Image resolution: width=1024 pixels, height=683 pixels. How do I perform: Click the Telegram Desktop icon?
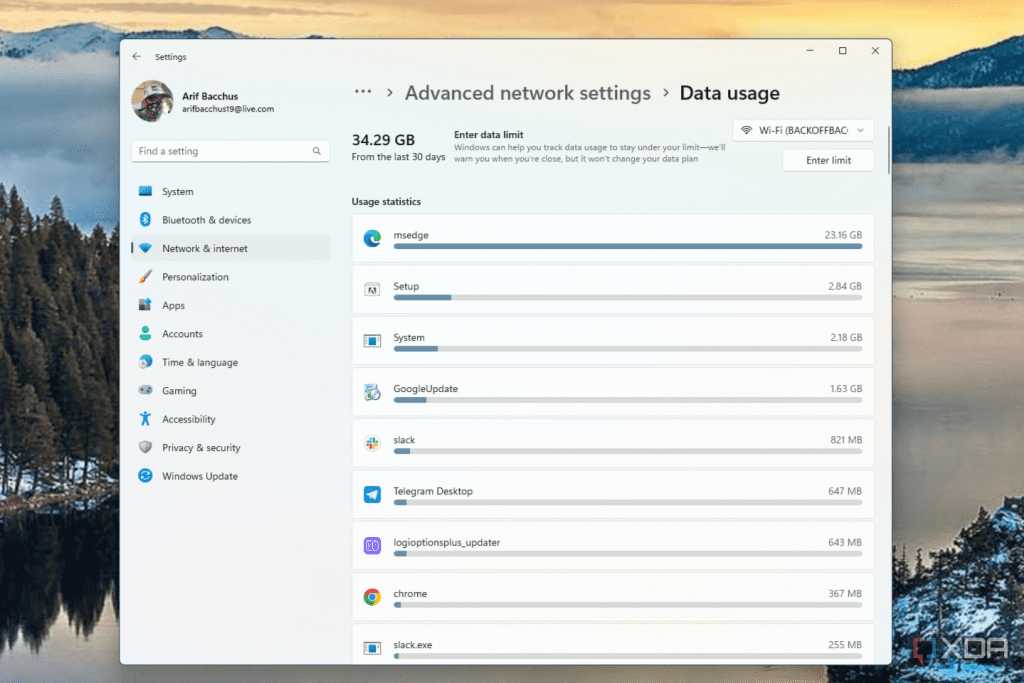coord(372,494)
